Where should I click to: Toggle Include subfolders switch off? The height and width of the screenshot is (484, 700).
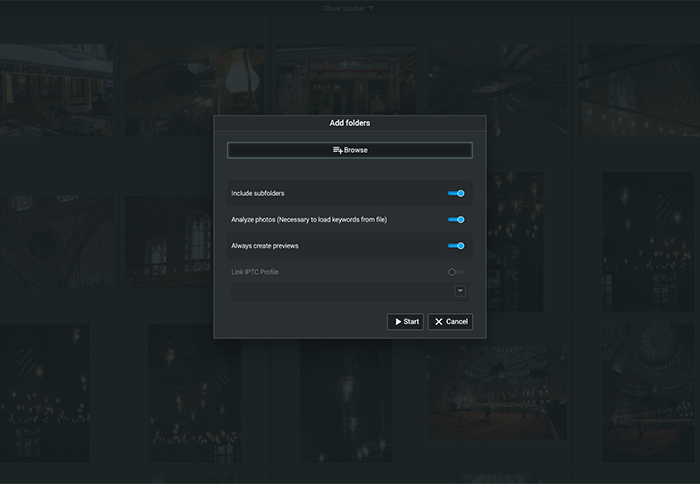[x=456, y=194]
